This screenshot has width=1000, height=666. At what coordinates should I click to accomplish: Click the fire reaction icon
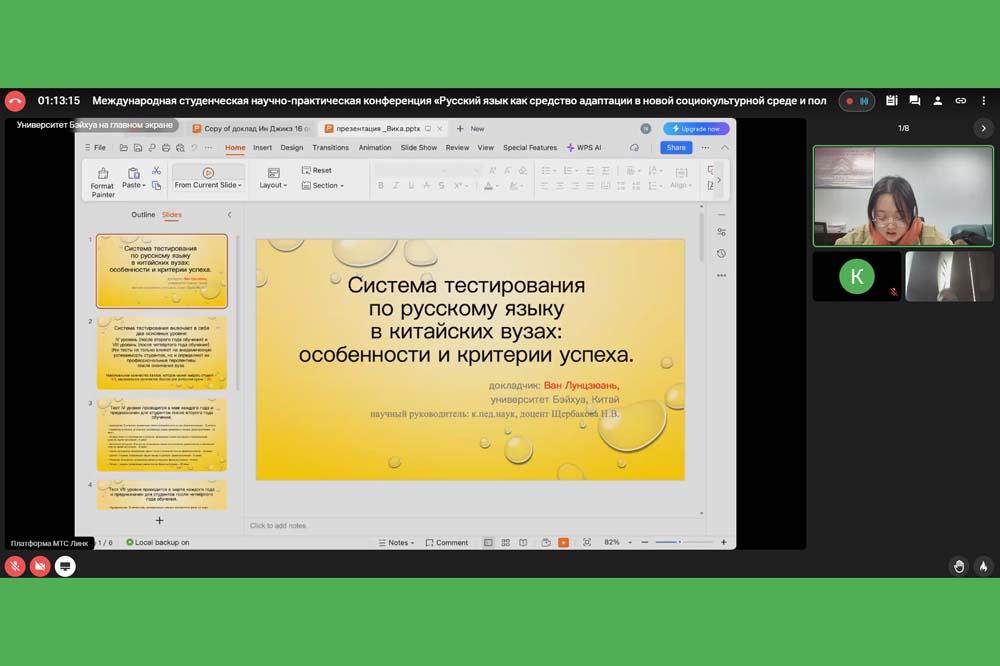tap(983, 566)
